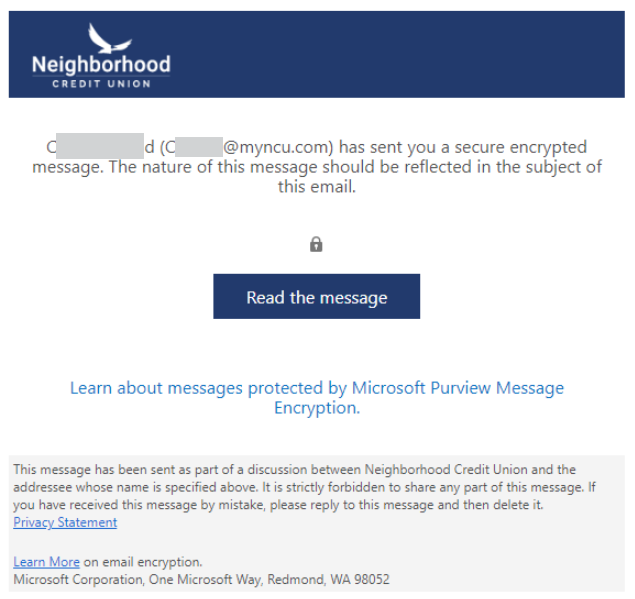Click the gray padlock icon

point(316,244)
